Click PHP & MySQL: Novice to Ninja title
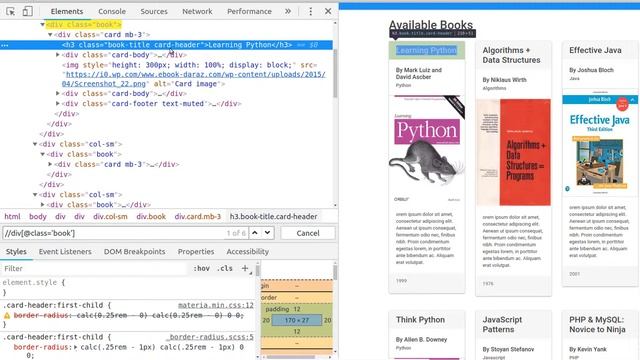Viewport: 640px width, 360px height. (x=597, y=324)
